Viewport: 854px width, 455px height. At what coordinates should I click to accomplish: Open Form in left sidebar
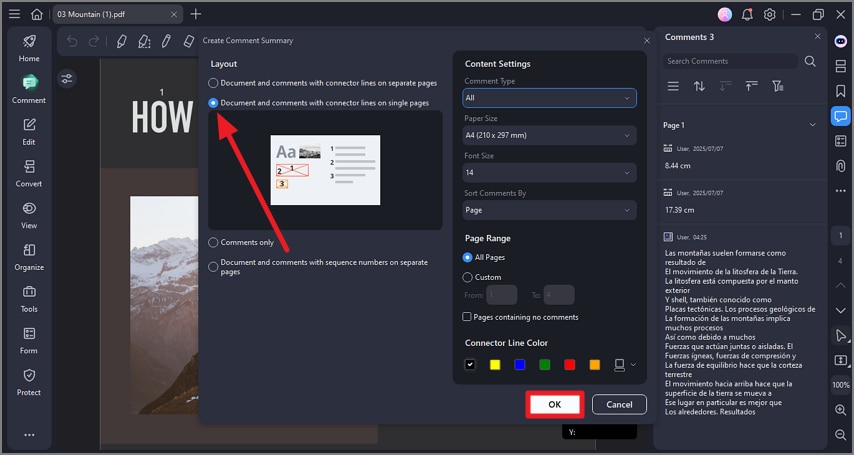[29, 341]
